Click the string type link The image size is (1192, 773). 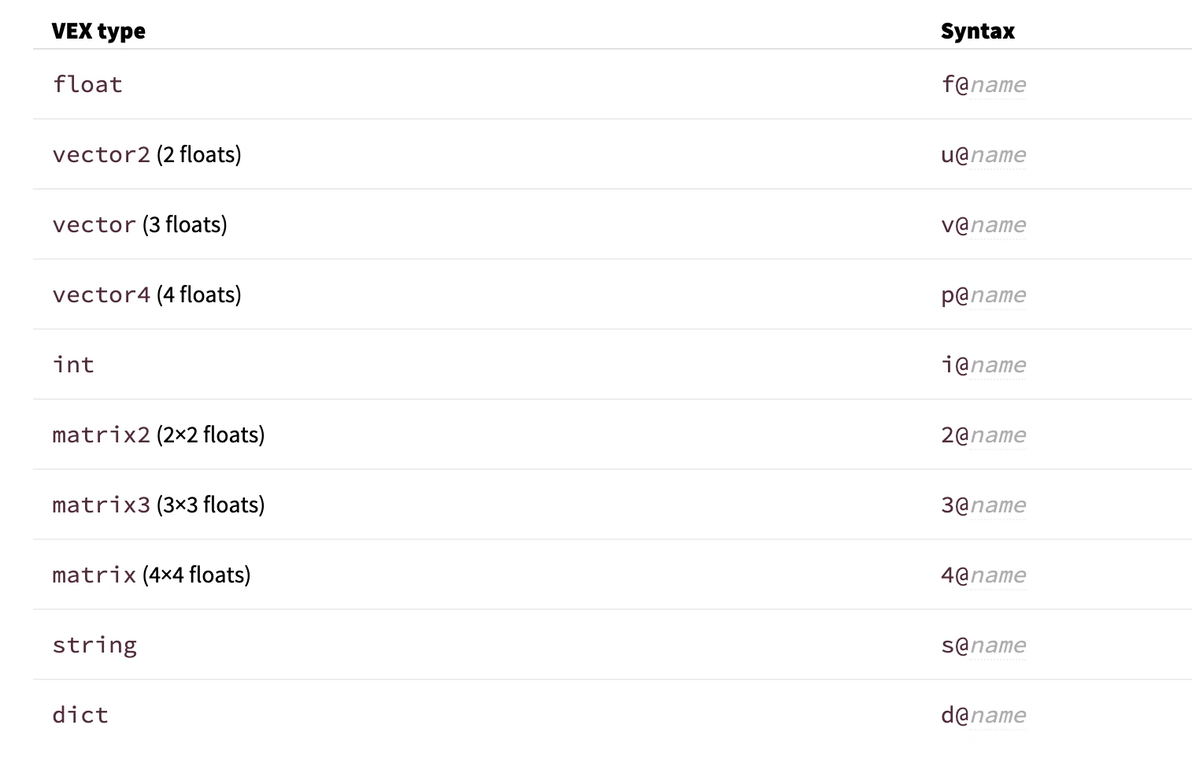[x=95, y=645]
